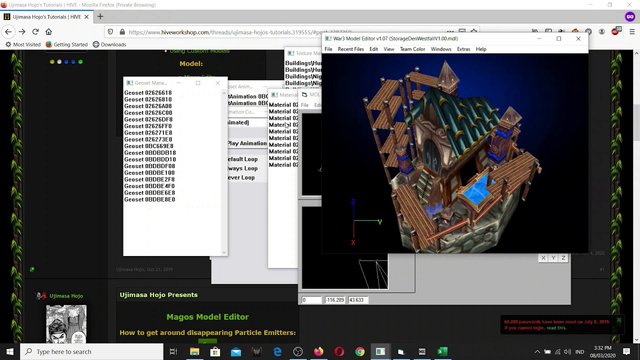Select Geoset 0BDBE4F0 in Geoset Manager

(x=149, y=186)
